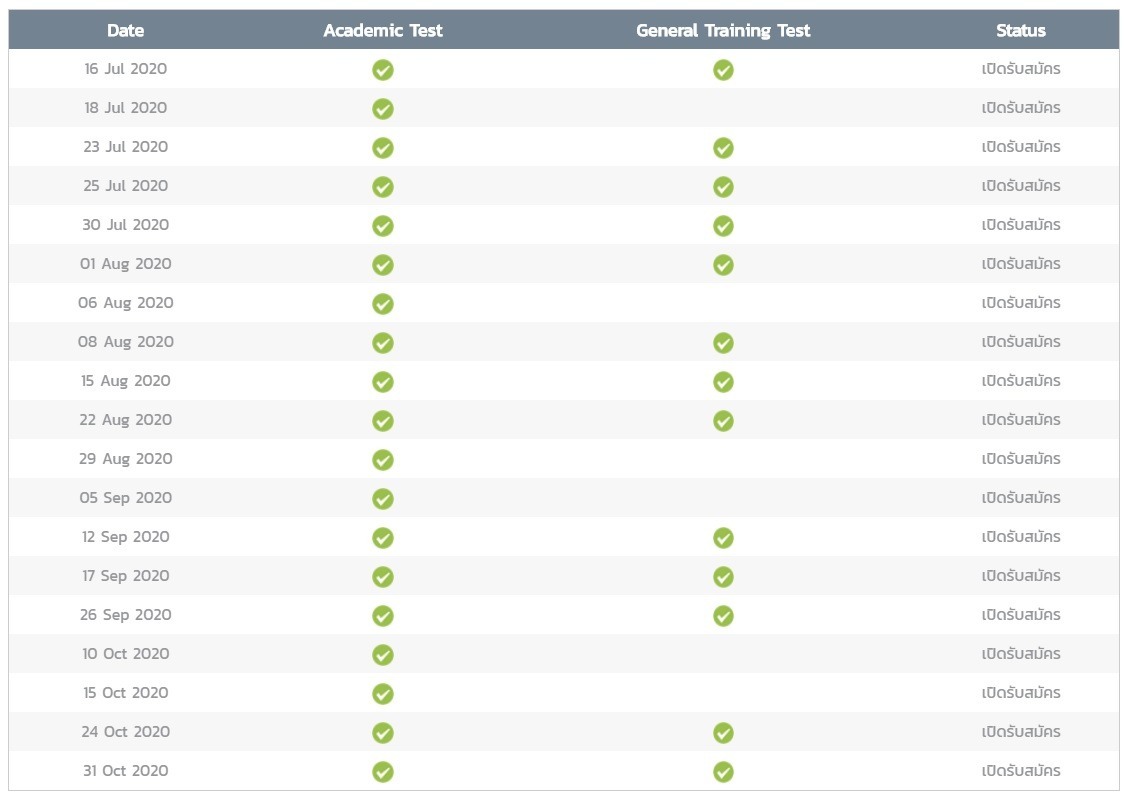The height and width of the screenshot is (799, 1127).
Task: Click General Training checkmark for 16 Jul 2020
Action: (x=723, y=70)
